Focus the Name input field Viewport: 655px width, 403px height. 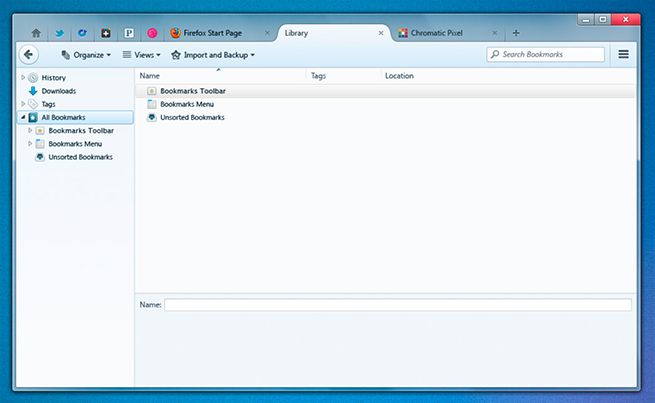[x=398, y=305]
